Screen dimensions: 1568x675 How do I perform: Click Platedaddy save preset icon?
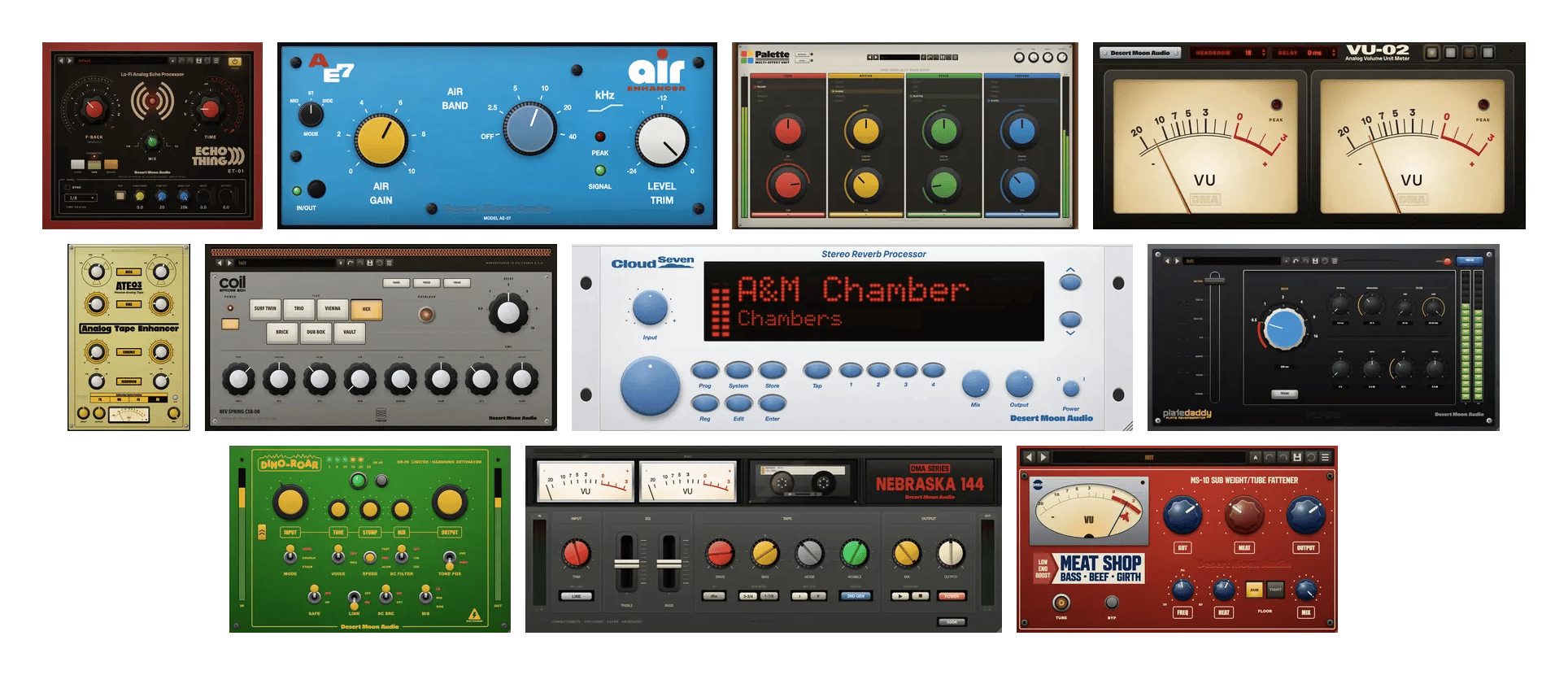click(x=1315, y=261)
